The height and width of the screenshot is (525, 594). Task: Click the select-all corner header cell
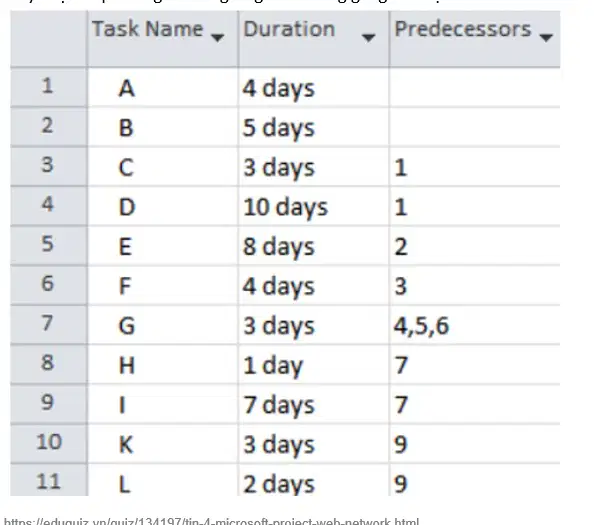tap(48, 39)
